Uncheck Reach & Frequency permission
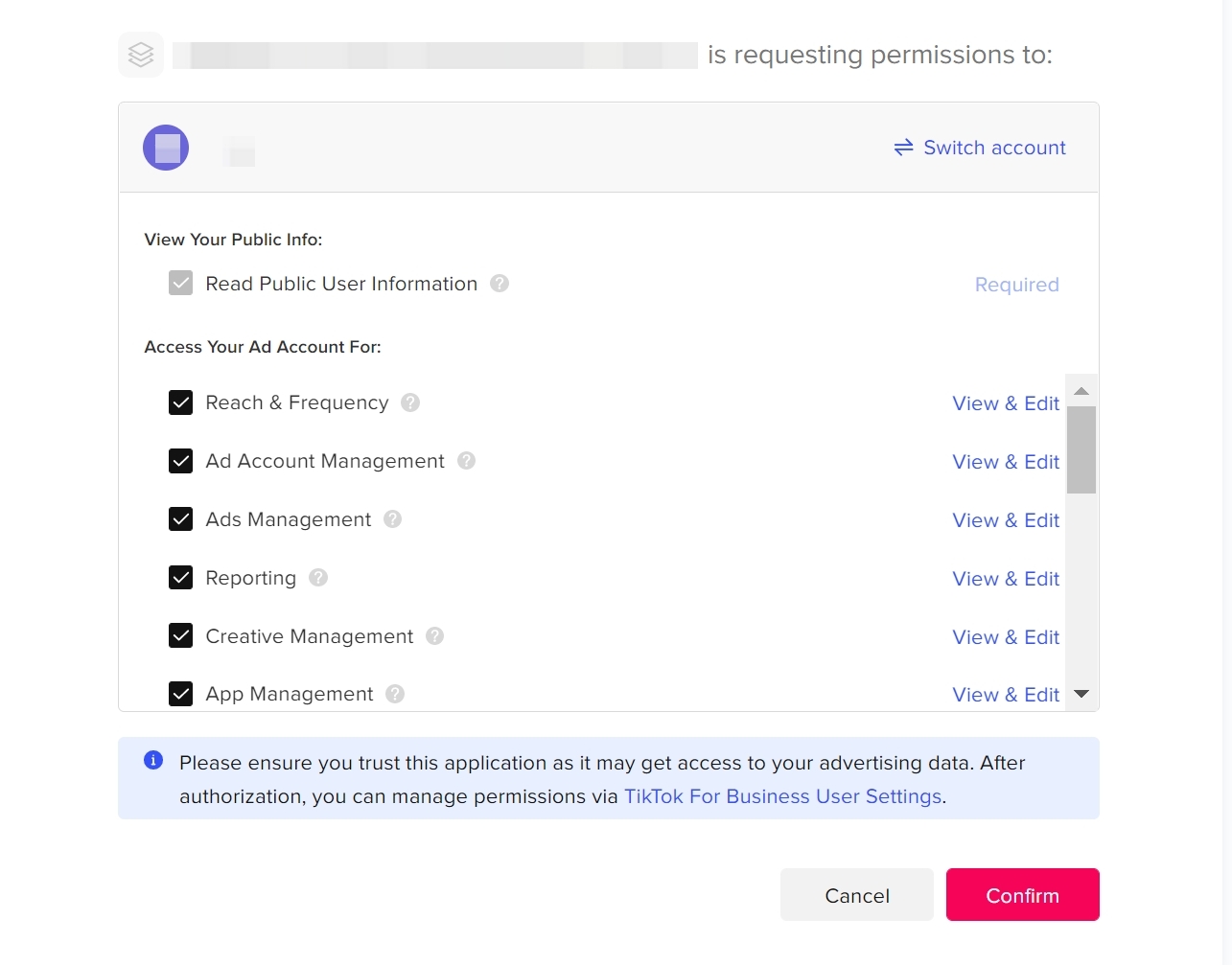Viewport: 1232px width, 965px height. (180, 402)
